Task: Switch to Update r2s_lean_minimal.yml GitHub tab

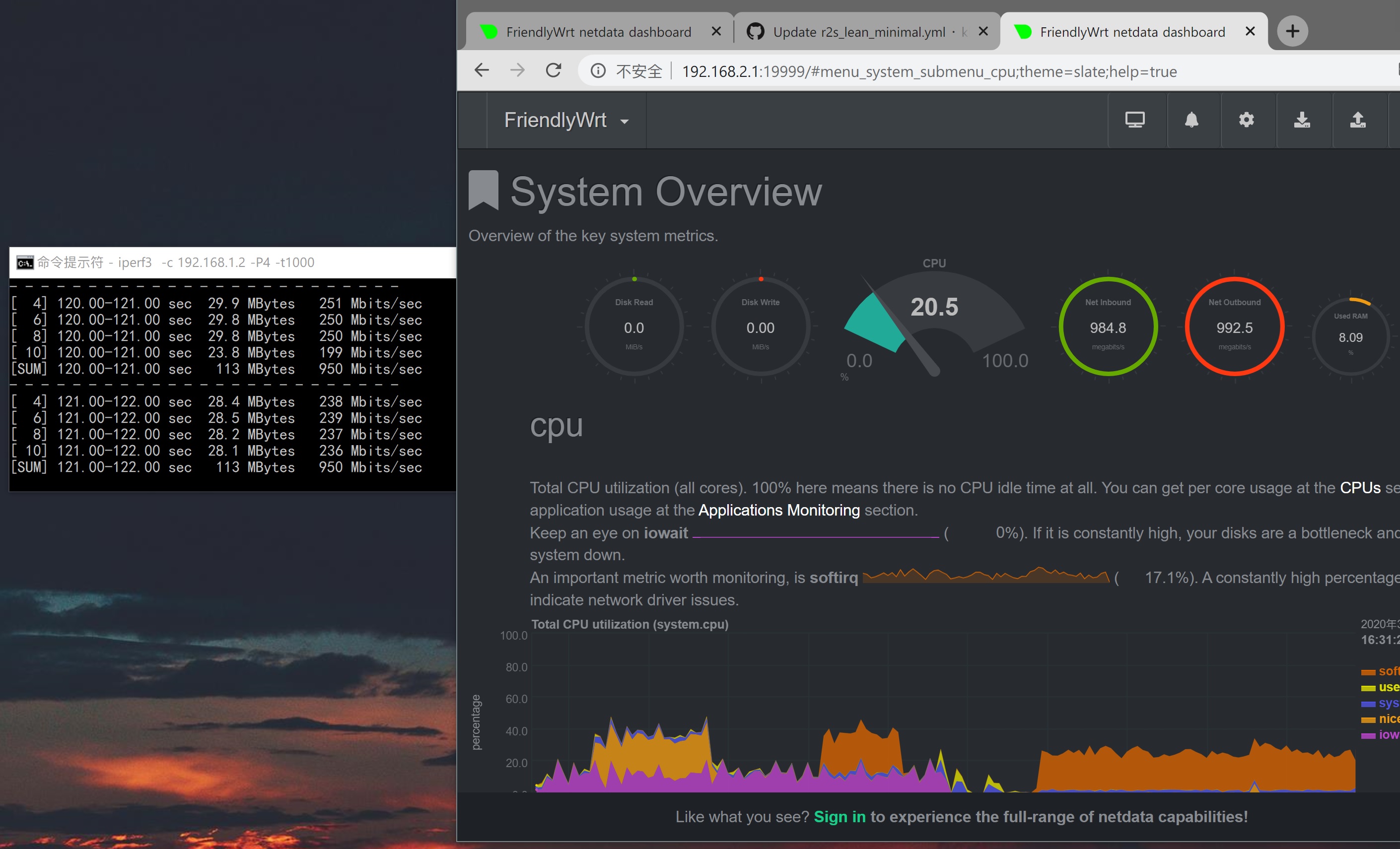Action: coord(858,32)
